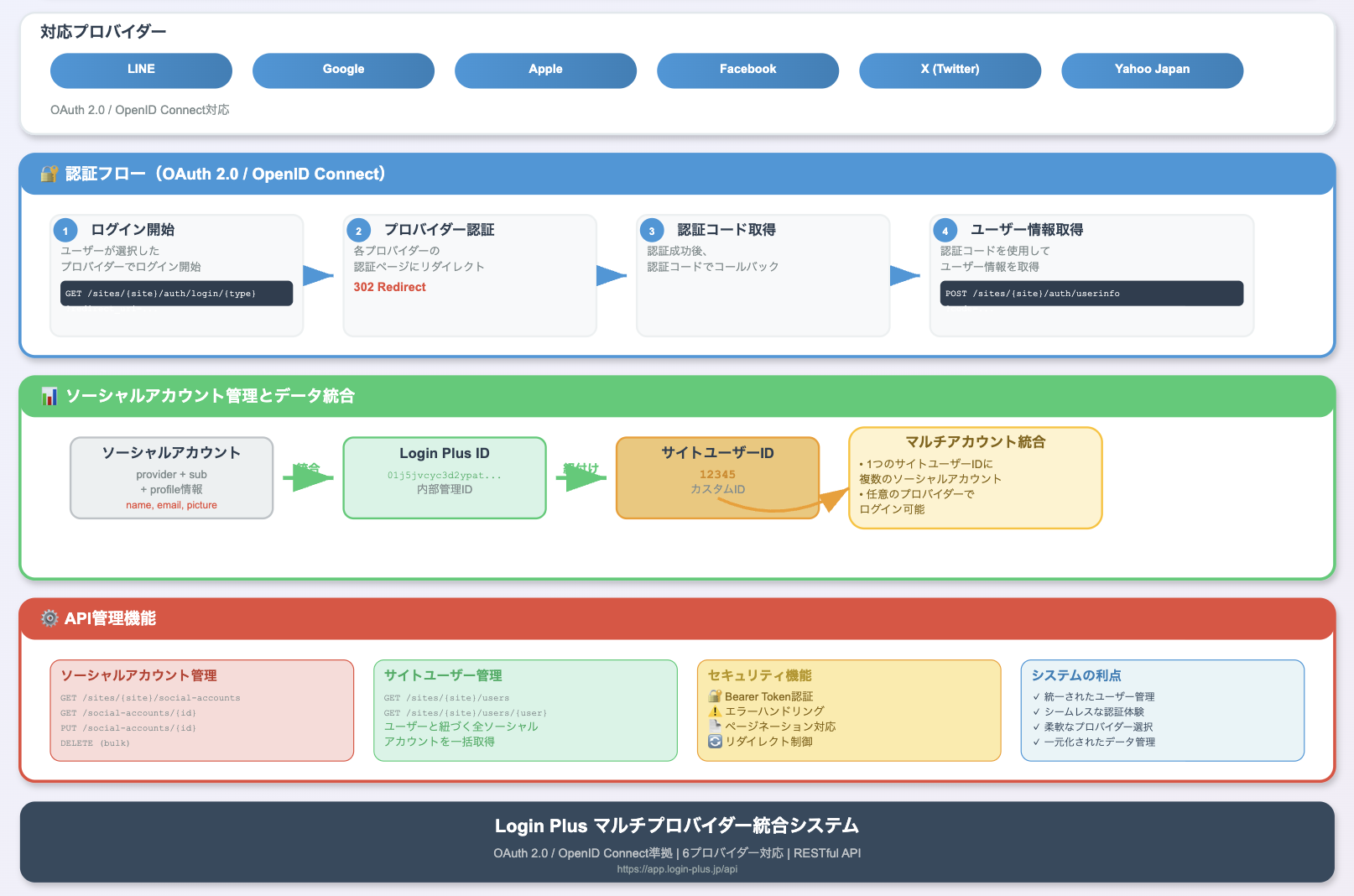Screen dimensions: 1354x896
Task: Click the 12345 custom ID value
Action: [x=717, y=474]
